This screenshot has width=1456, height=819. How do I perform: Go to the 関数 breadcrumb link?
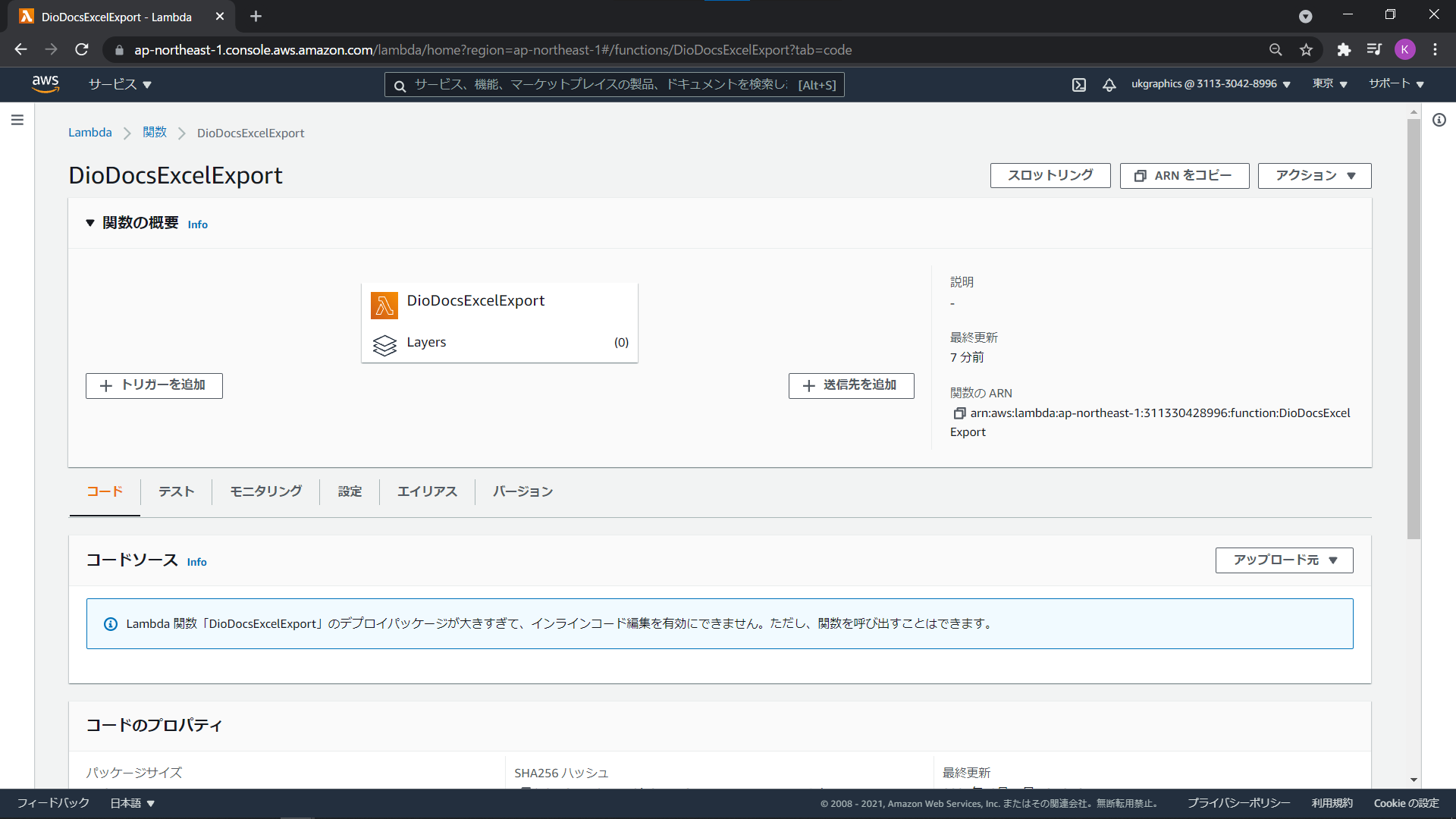click(x=155, y=133)
